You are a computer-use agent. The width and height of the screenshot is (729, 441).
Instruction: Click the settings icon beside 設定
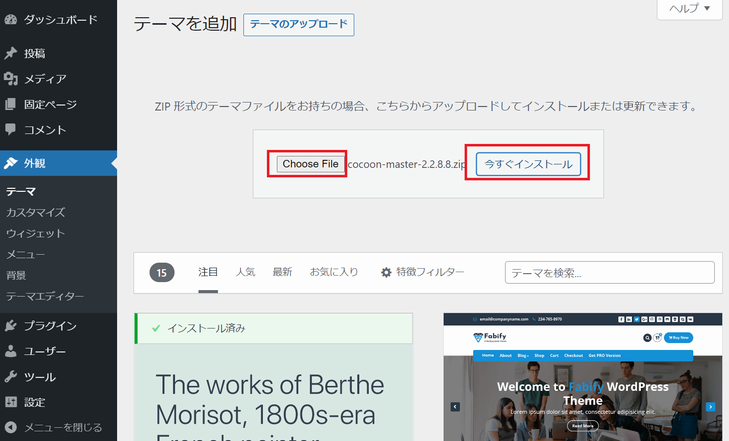[11, 402]
